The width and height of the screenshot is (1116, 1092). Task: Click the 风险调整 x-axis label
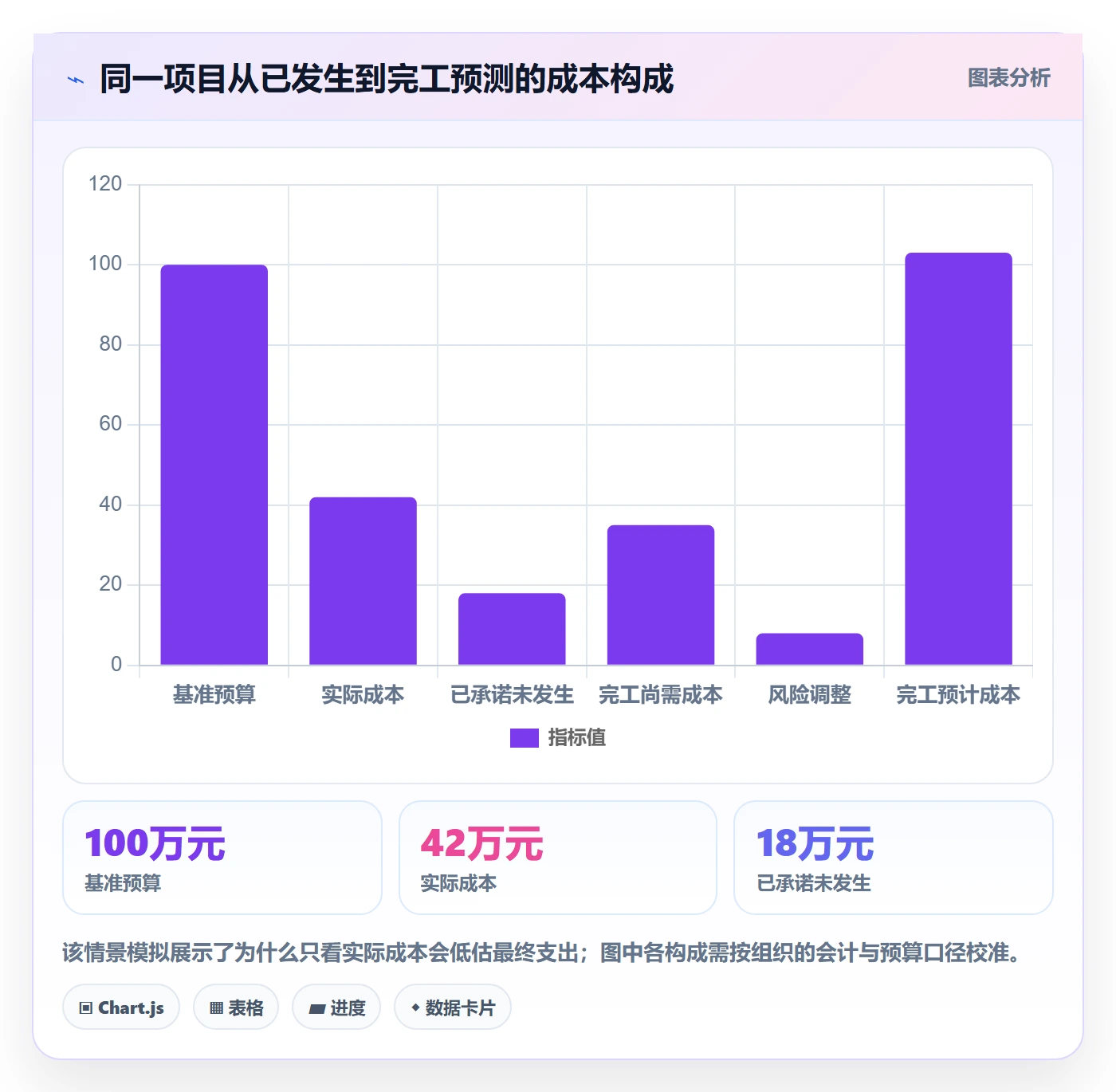809,695
